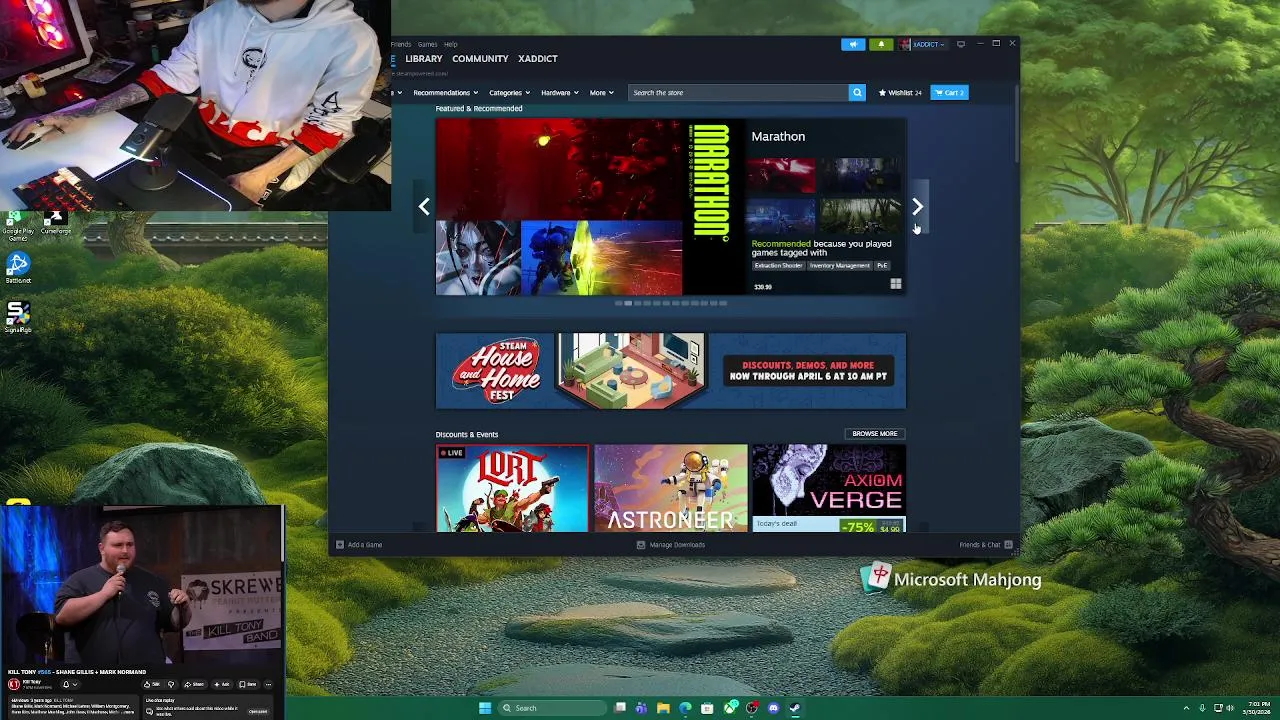Image resolution: width=1280 pixels, height=720 pixels.
Task: Click YouTube video Share button
Action: [195, 684]
